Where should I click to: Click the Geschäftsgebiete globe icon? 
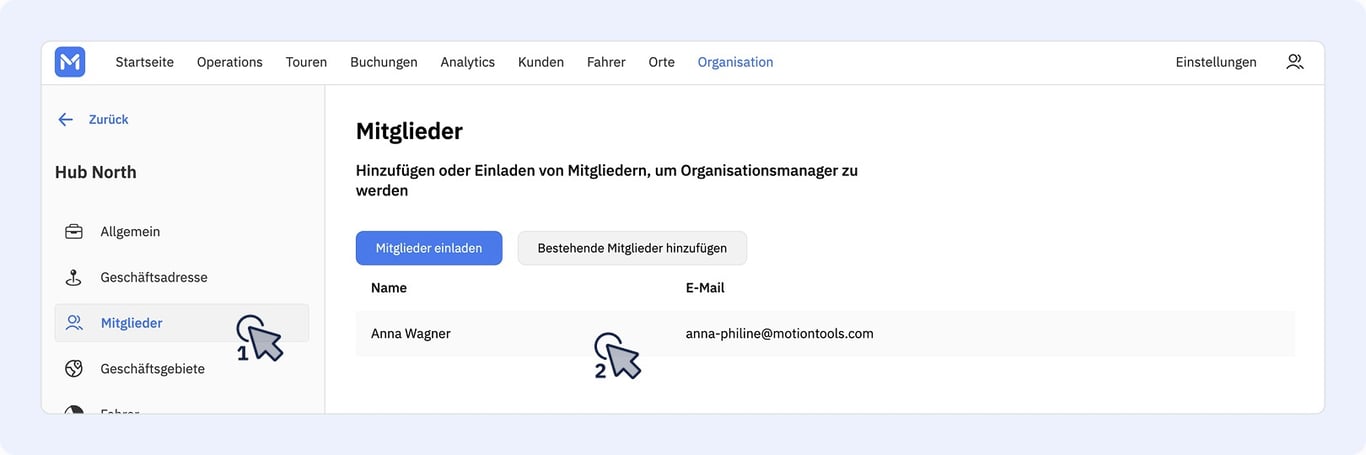(x=74, y=369)
